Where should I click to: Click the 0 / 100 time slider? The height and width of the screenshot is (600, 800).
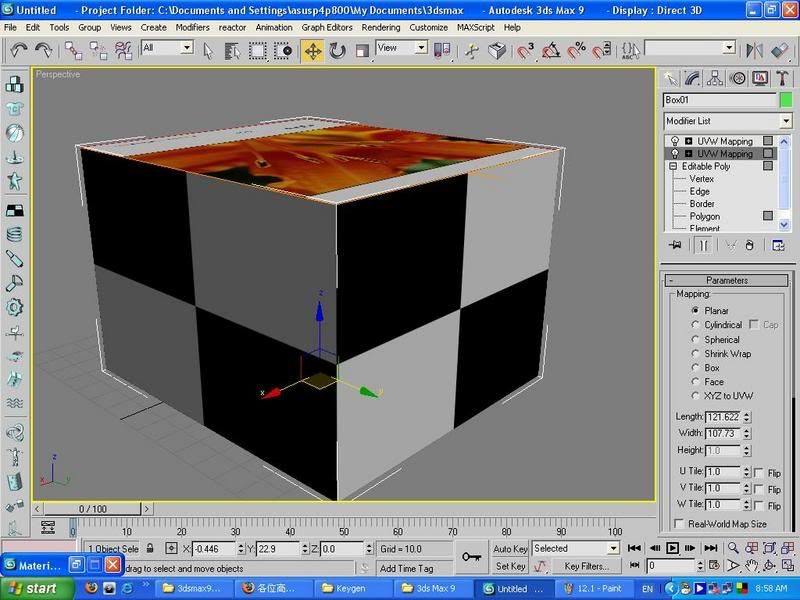(x=92, y=509)
